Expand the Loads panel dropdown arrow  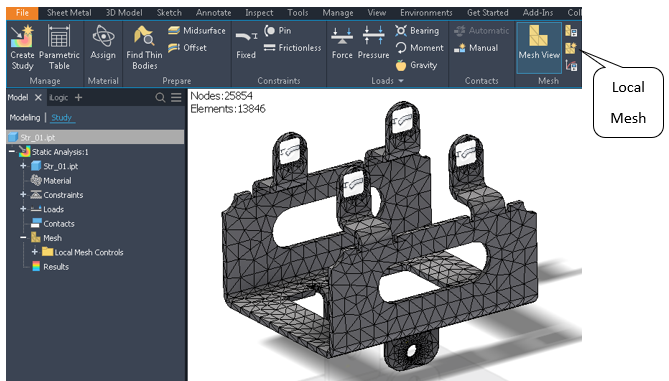tap(401, 81)
